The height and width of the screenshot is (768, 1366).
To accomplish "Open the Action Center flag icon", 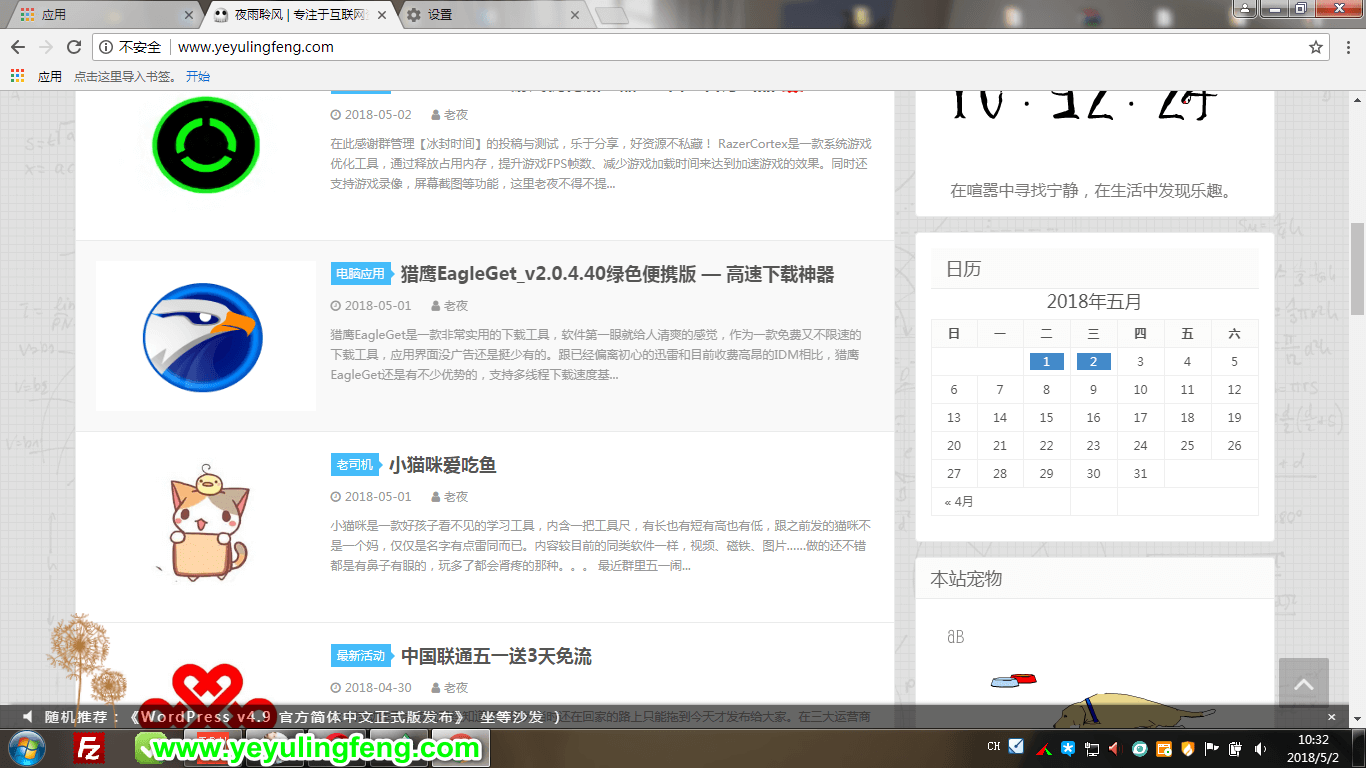I will [x=1212, y=748].
